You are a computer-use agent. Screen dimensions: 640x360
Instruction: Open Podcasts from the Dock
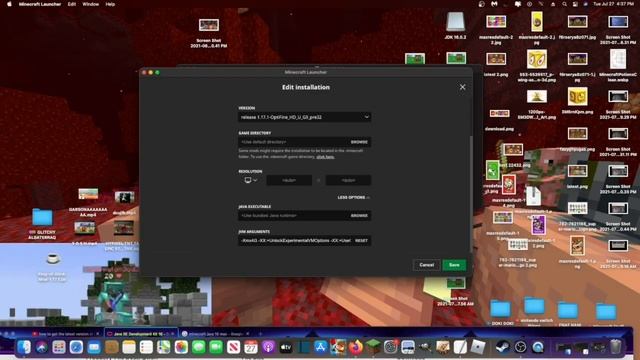coord(268,347)
